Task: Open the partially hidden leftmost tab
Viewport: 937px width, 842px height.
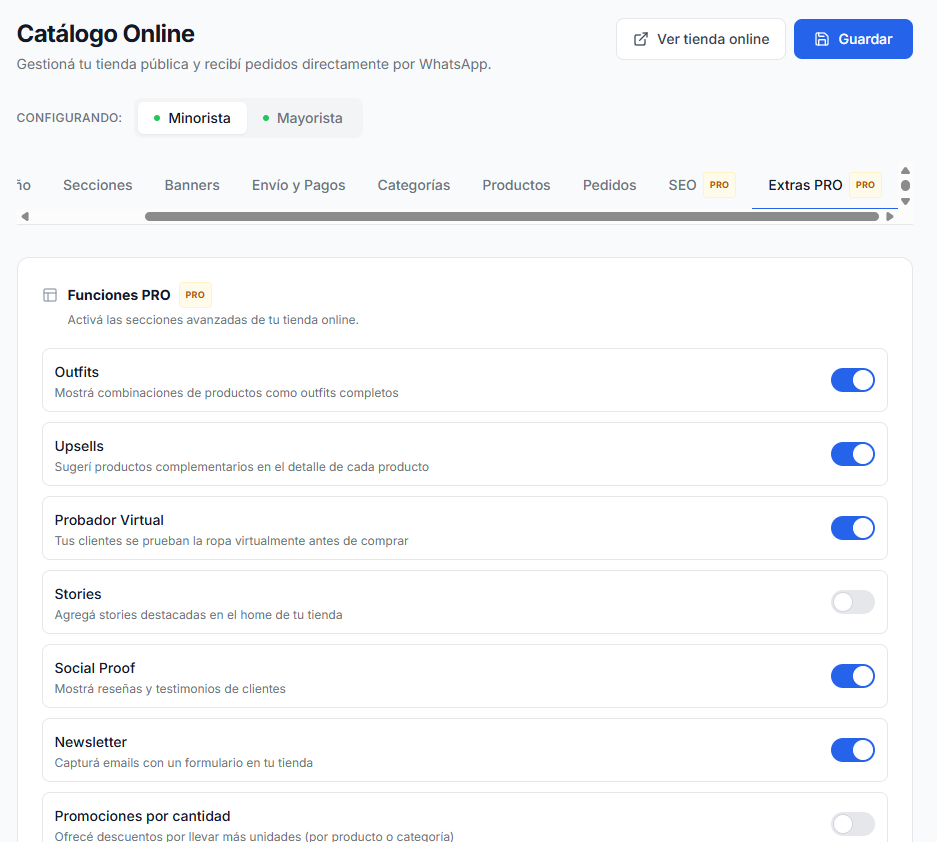Action: 24,185
